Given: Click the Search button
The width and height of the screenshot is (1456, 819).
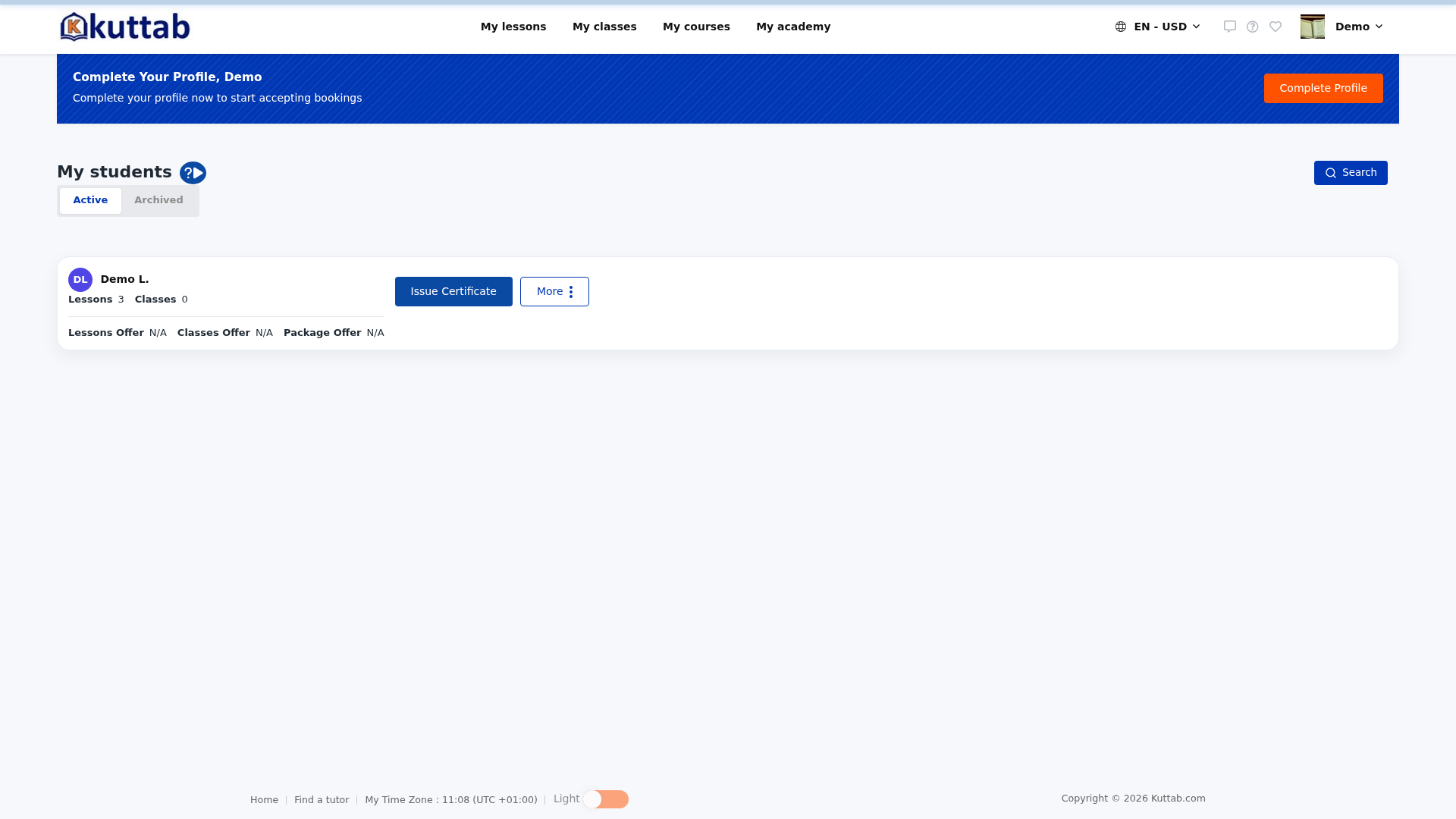Looking at the screenshot, I should pyautogui.click(x=1351, y=173).
